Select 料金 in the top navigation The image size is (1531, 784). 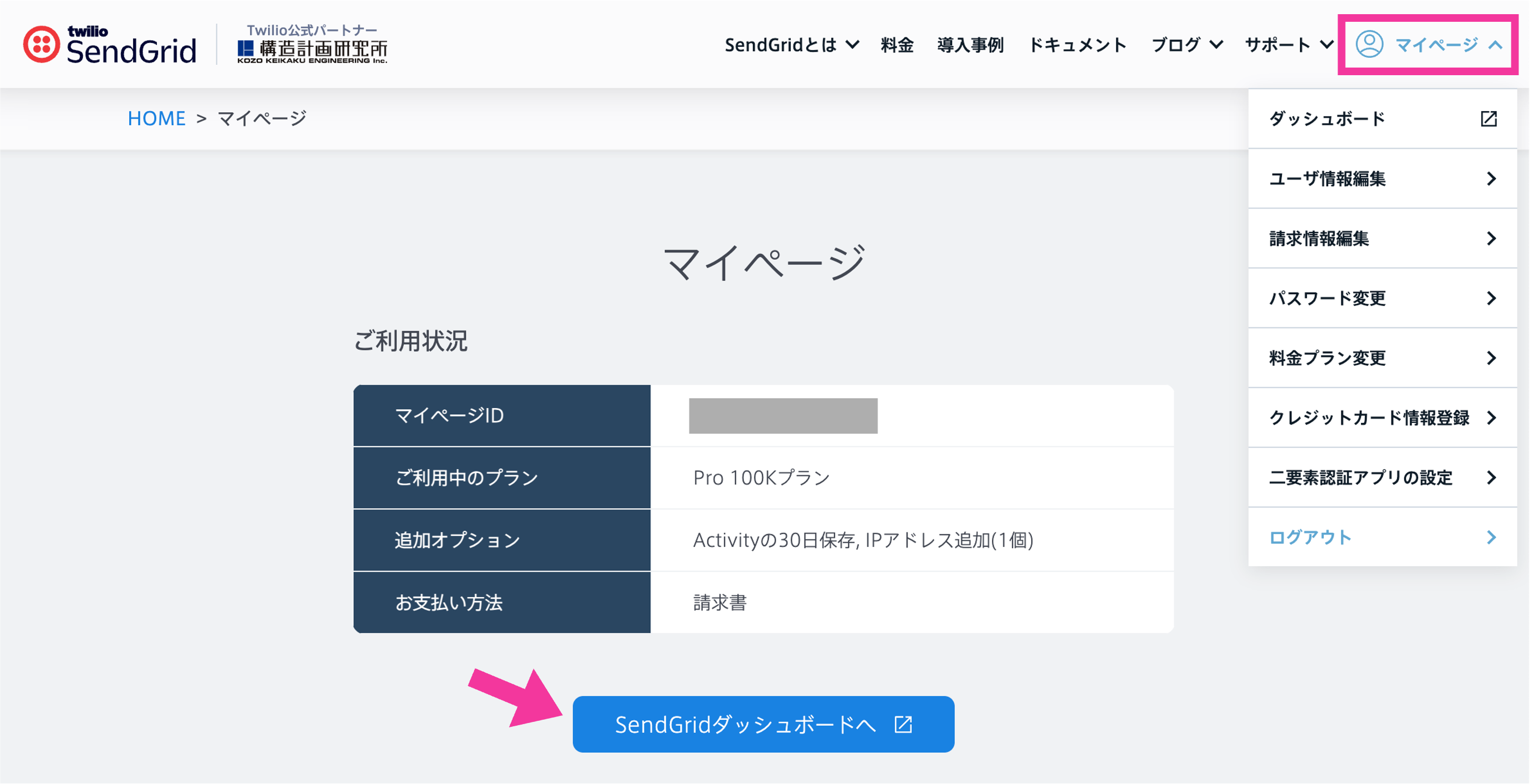pyautogui.click(x=897, y=45)
